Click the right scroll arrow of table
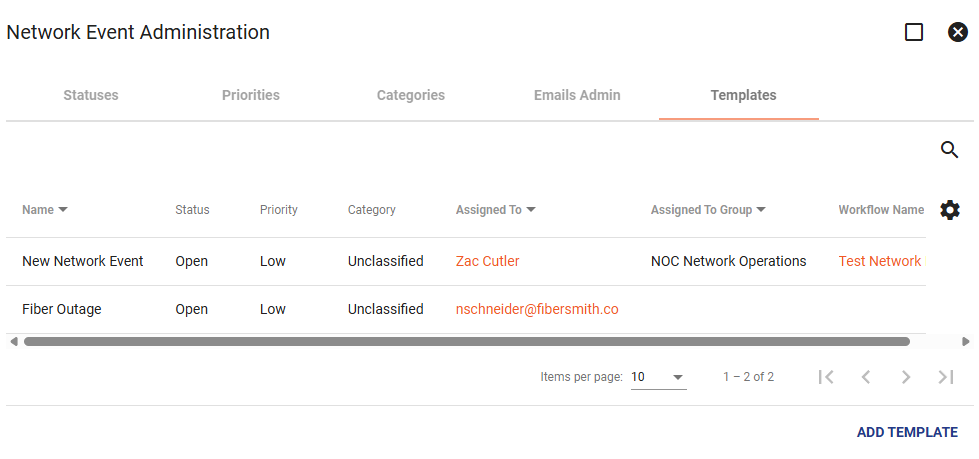Viewport: 979px width, 459px height. pyautogui.click(x=966, y=342)
